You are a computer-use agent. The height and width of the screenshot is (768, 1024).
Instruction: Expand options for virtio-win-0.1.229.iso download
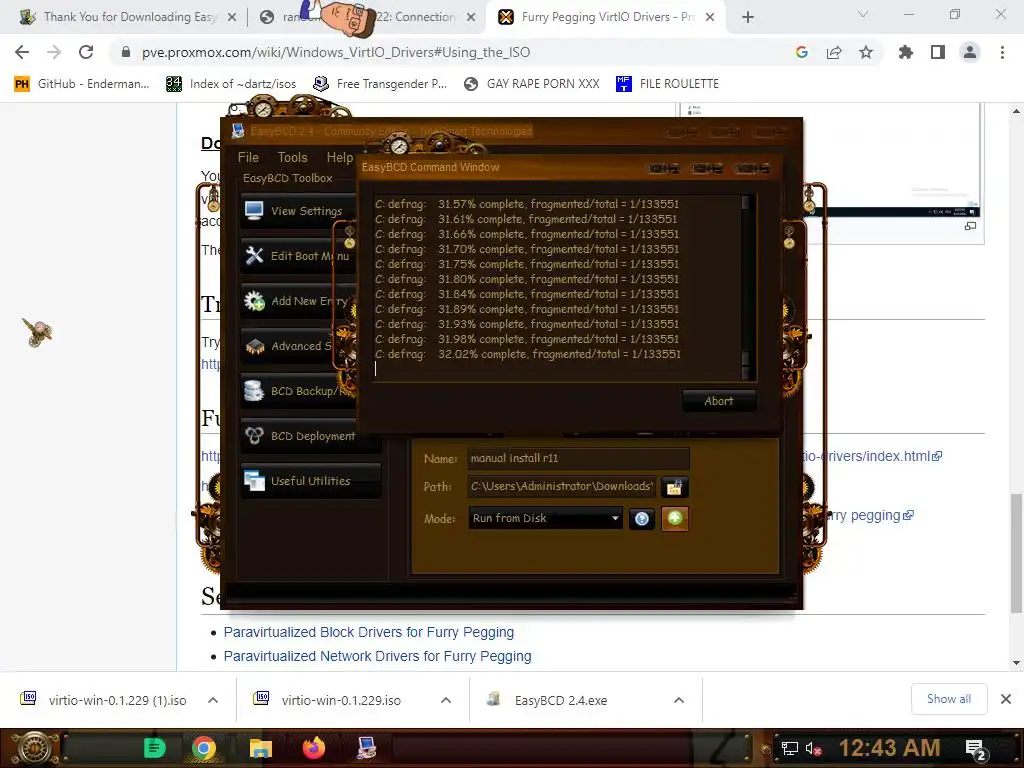point(446,700)
